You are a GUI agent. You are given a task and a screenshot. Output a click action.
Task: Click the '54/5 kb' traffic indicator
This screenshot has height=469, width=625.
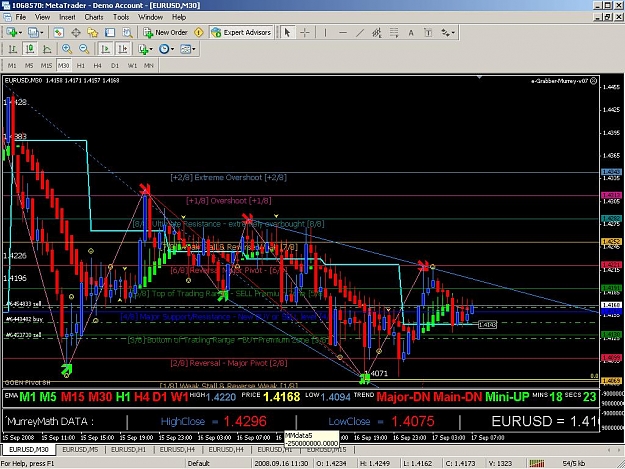[x=574, y=463]
